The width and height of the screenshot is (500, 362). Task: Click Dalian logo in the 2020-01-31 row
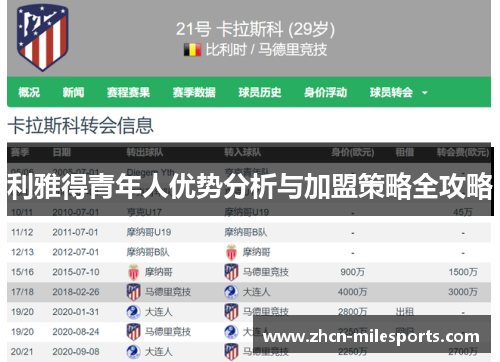tap(133, 312)
